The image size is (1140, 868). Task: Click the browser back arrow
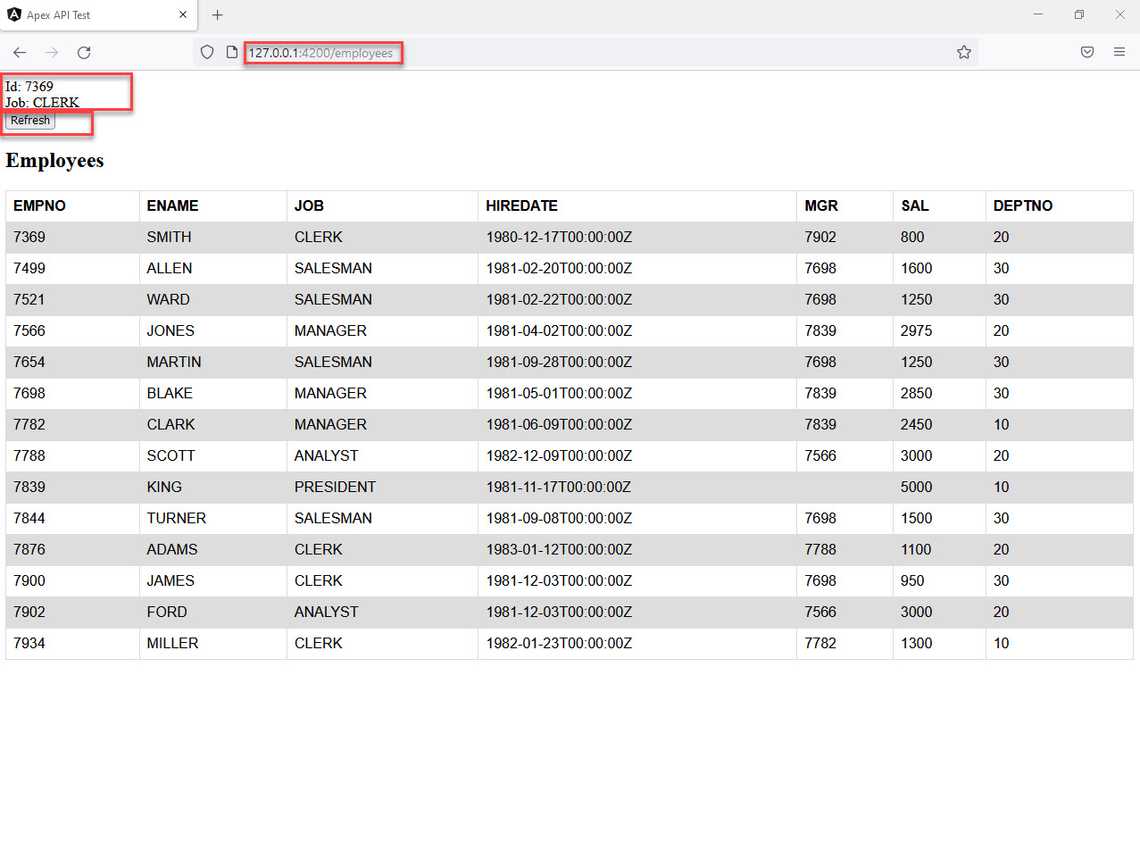(20, 52)
